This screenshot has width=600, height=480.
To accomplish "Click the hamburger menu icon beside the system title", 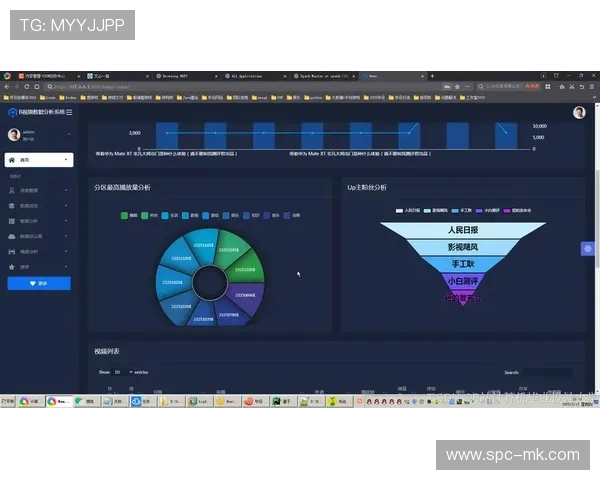I will pyautogui.click(x=71, y=113).
